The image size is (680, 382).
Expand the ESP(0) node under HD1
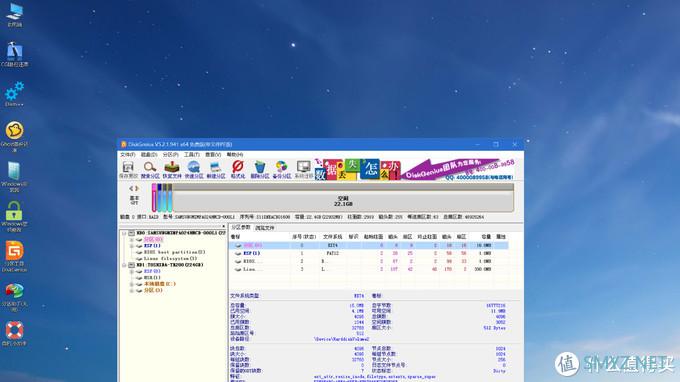pyautogui.click(x=131, y=271)
